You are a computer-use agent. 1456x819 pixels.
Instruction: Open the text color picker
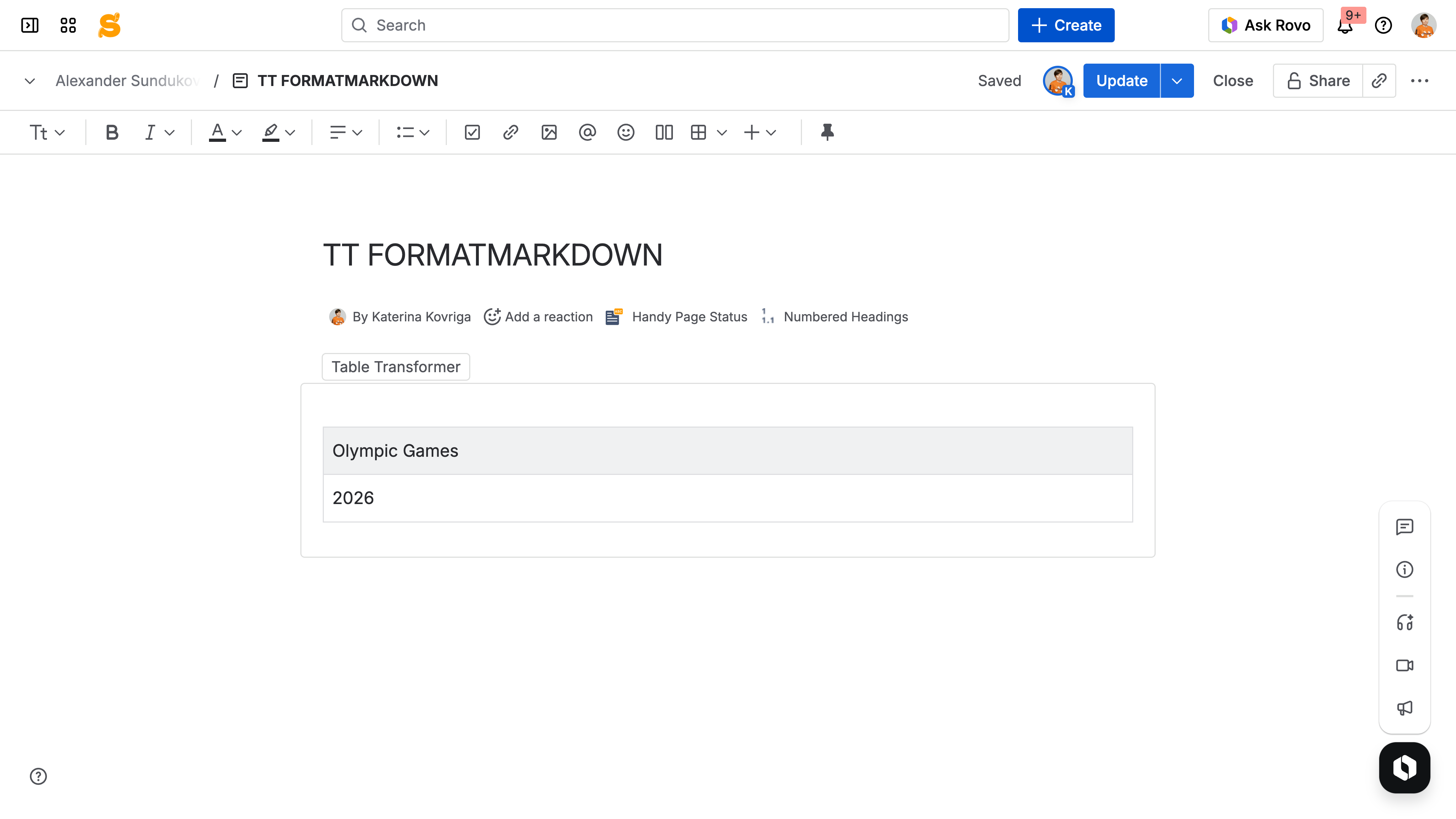pyautogui.click(x=225, y=132)
